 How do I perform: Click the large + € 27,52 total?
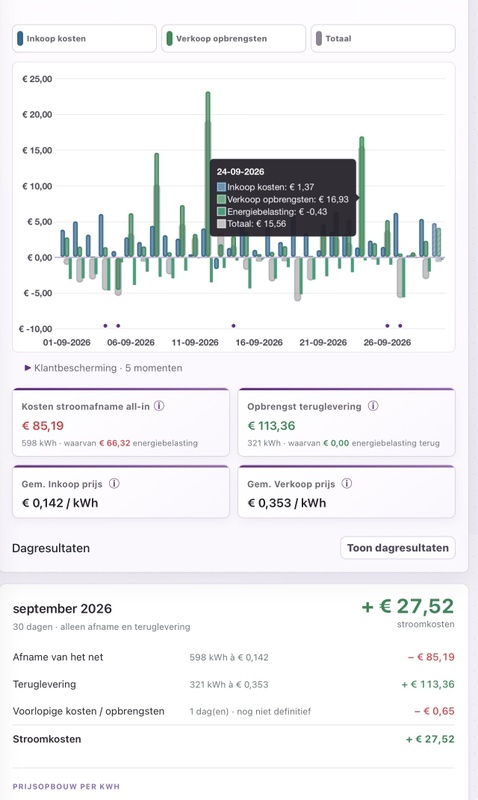coord(408,606)
